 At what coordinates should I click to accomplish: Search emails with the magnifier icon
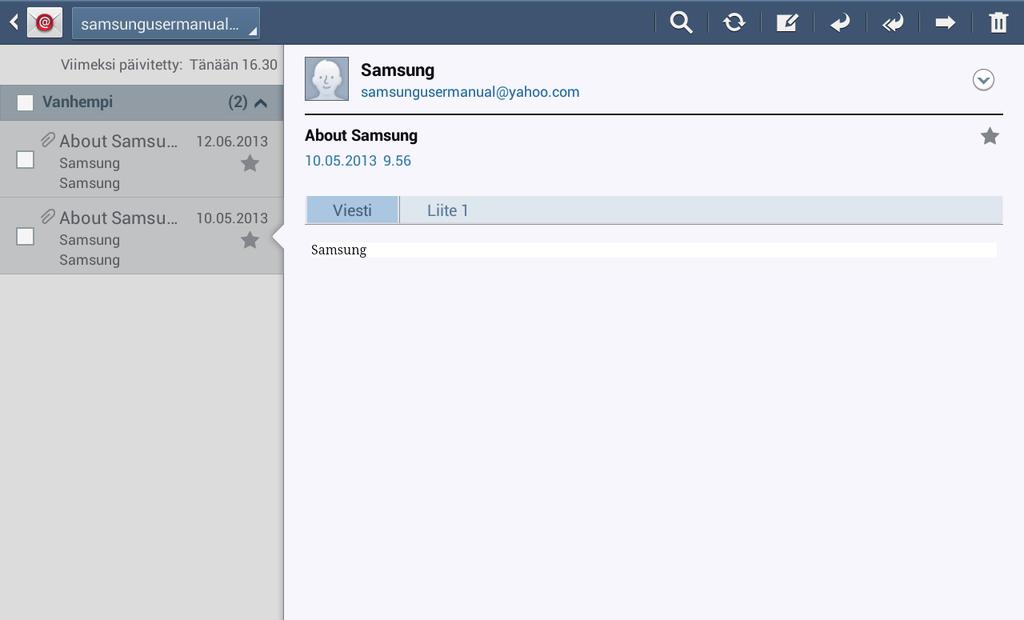click(x=680, y=23)
